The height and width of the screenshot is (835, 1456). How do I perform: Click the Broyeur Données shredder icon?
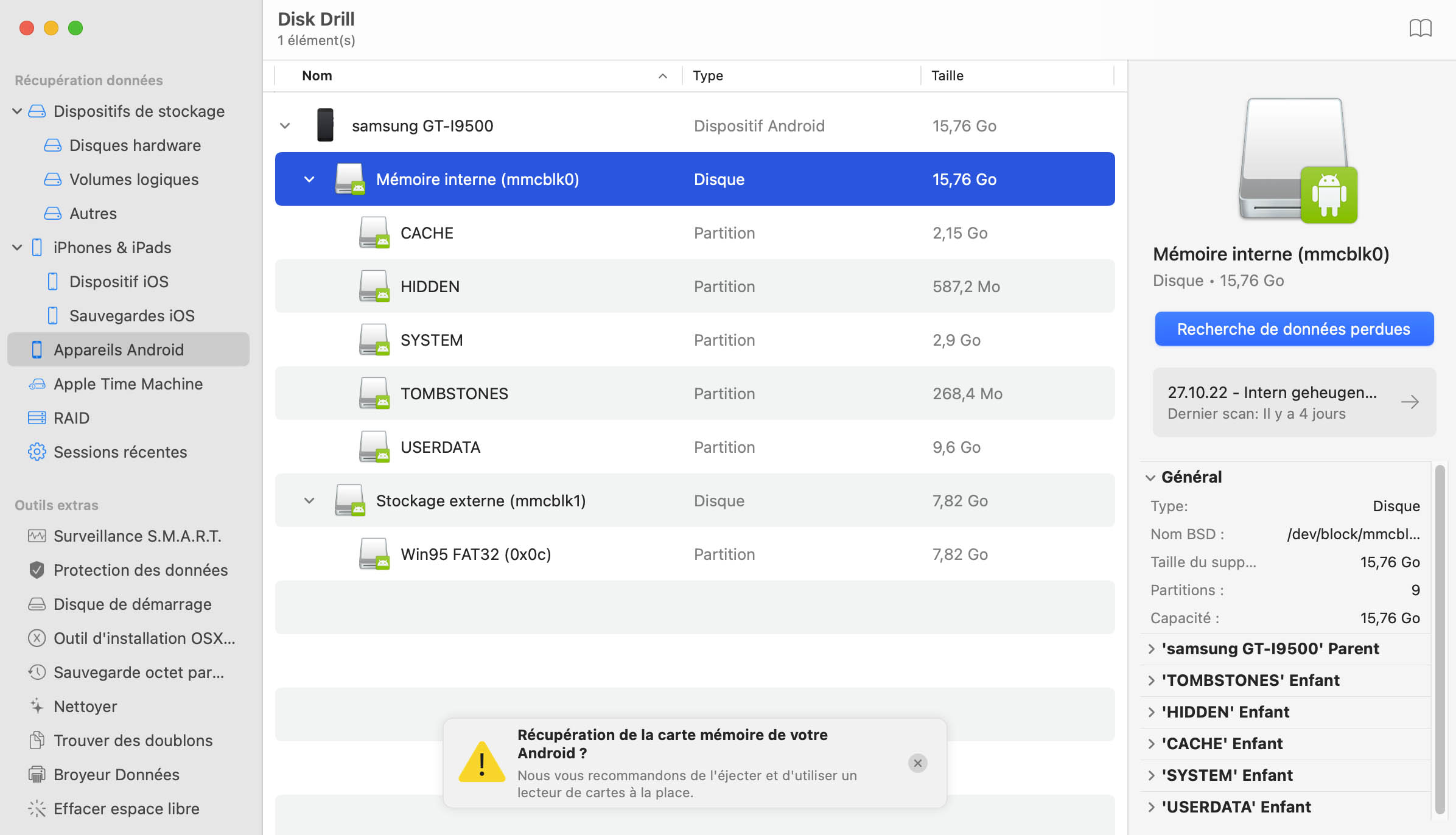tap(37, 774)
